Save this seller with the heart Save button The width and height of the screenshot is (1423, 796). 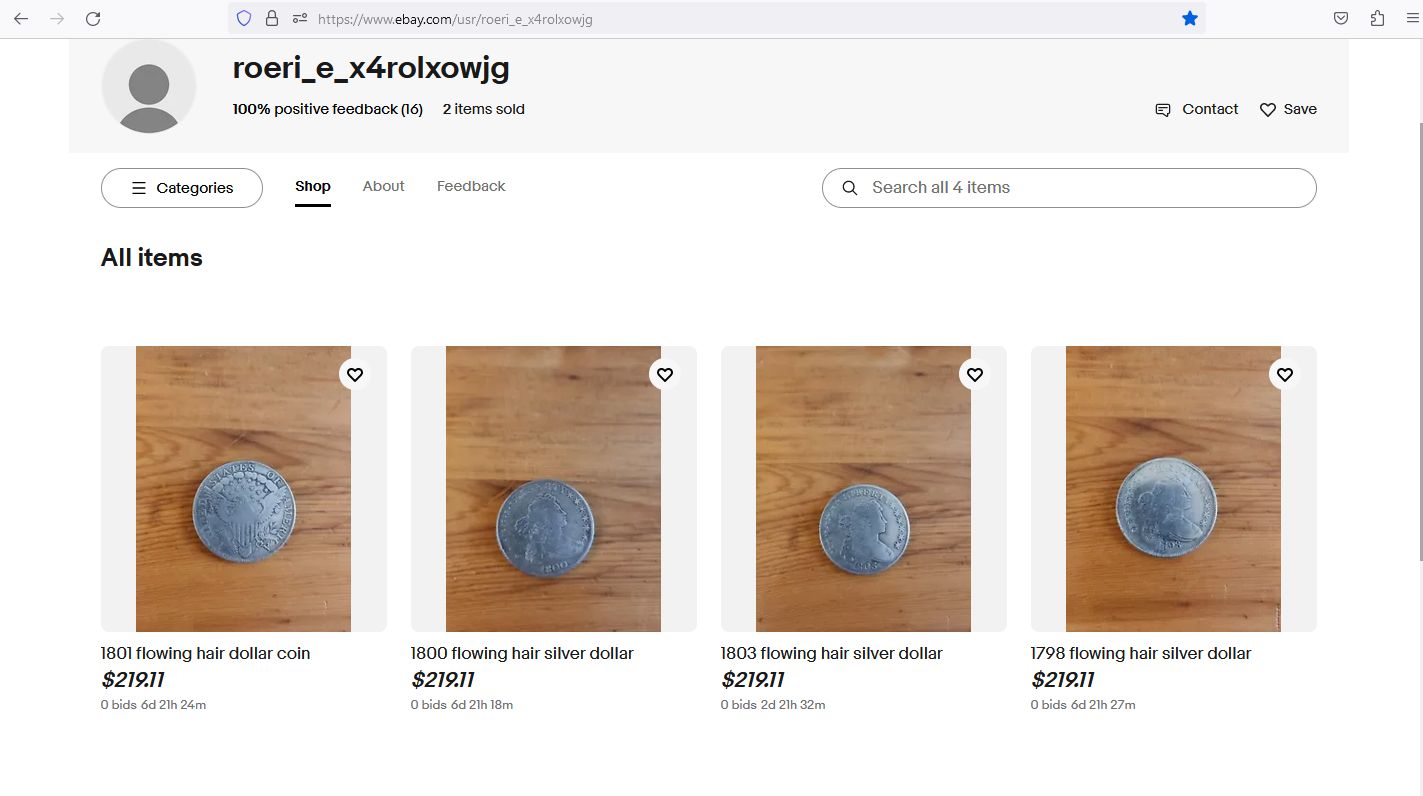tap(1288, 109)
